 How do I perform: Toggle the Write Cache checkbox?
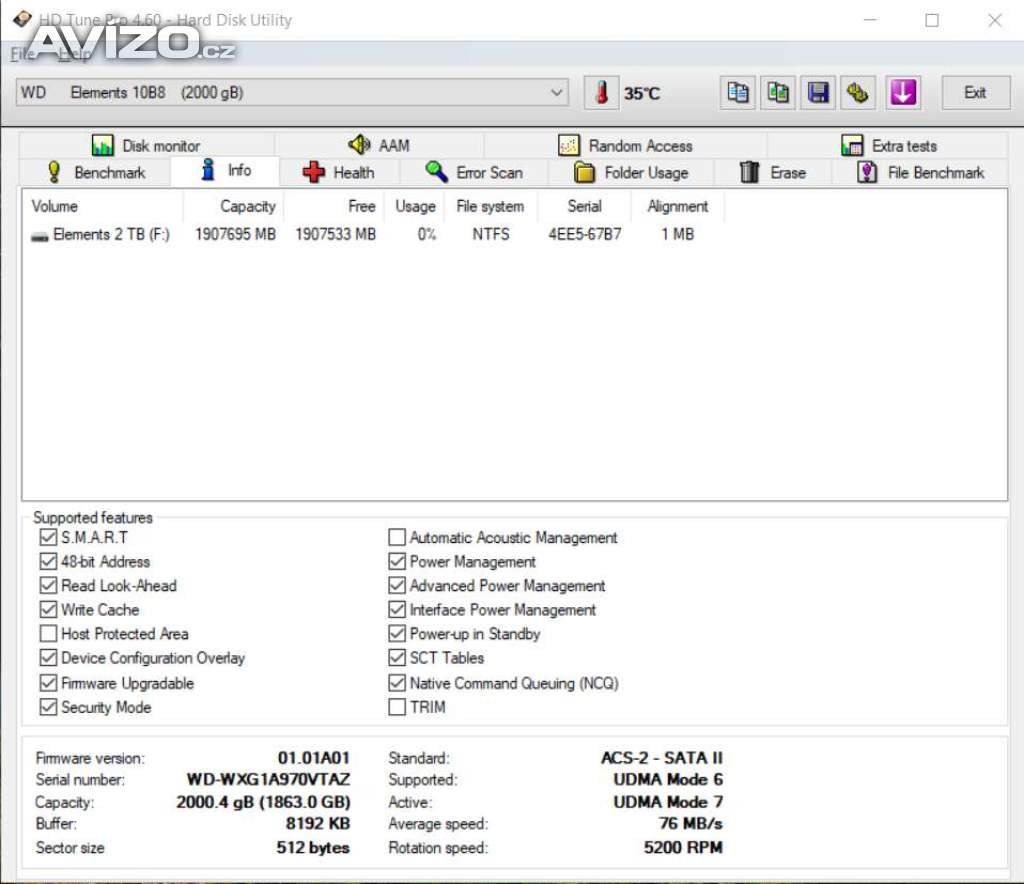48,610
